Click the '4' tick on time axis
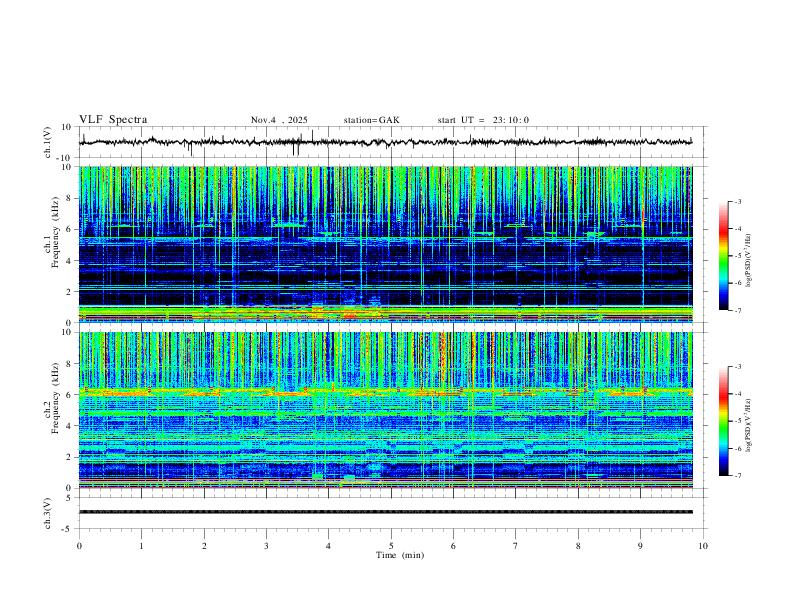The width and height of the screenshot is (792, 612). tap(329, 546)
